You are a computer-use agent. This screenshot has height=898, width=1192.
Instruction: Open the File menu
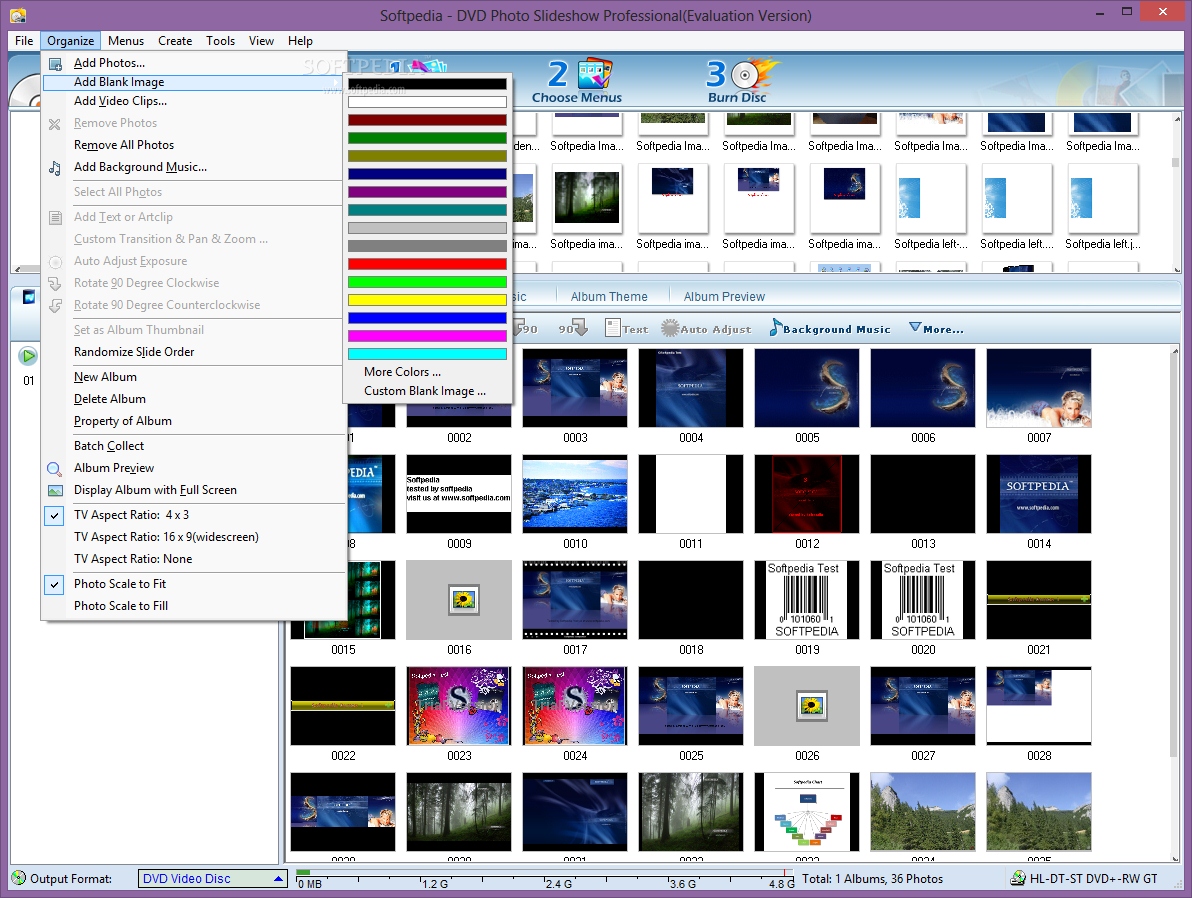tap(24, 41)
